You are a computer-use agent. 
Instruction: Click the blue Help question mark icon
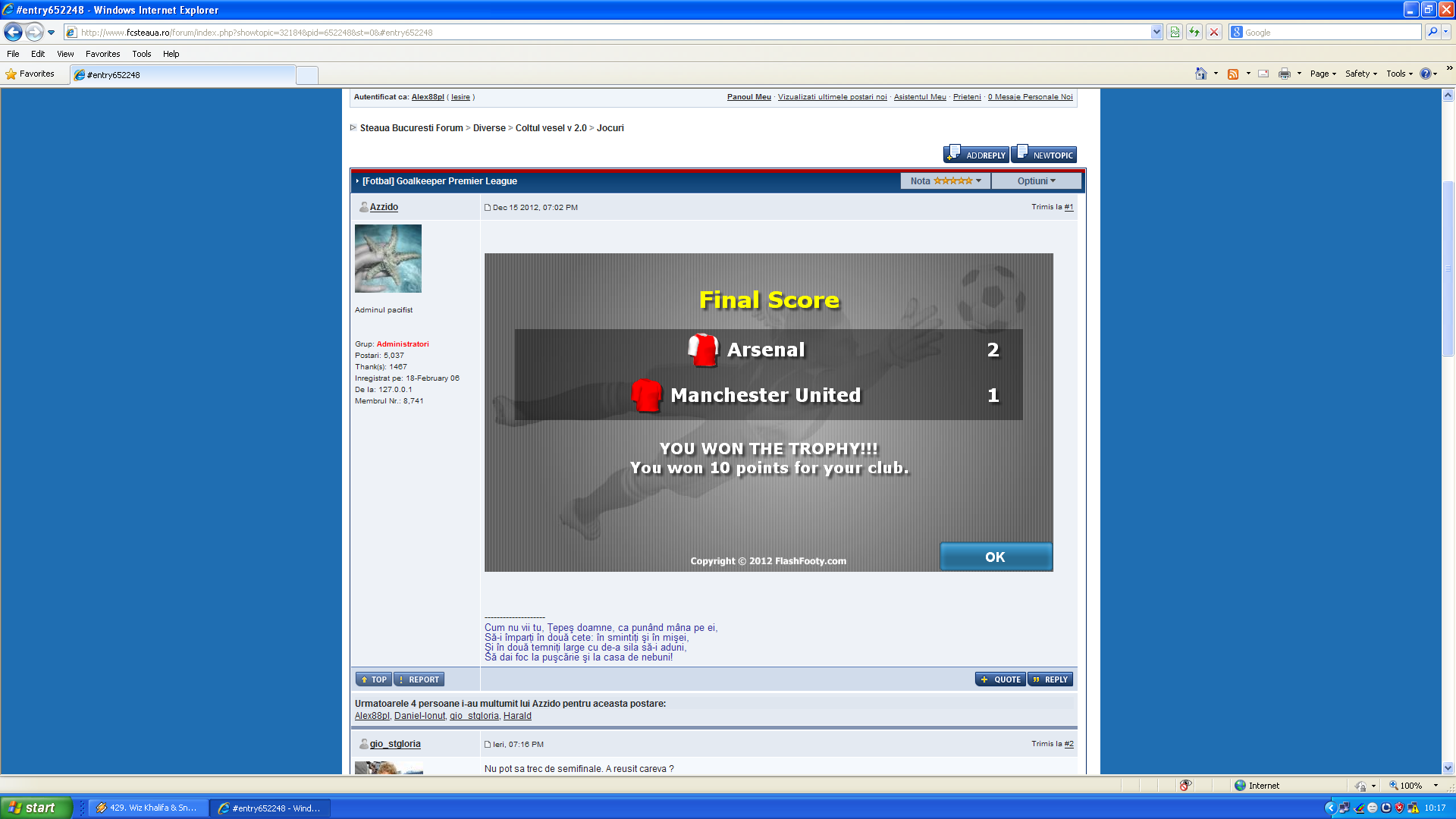(1426, 74)
